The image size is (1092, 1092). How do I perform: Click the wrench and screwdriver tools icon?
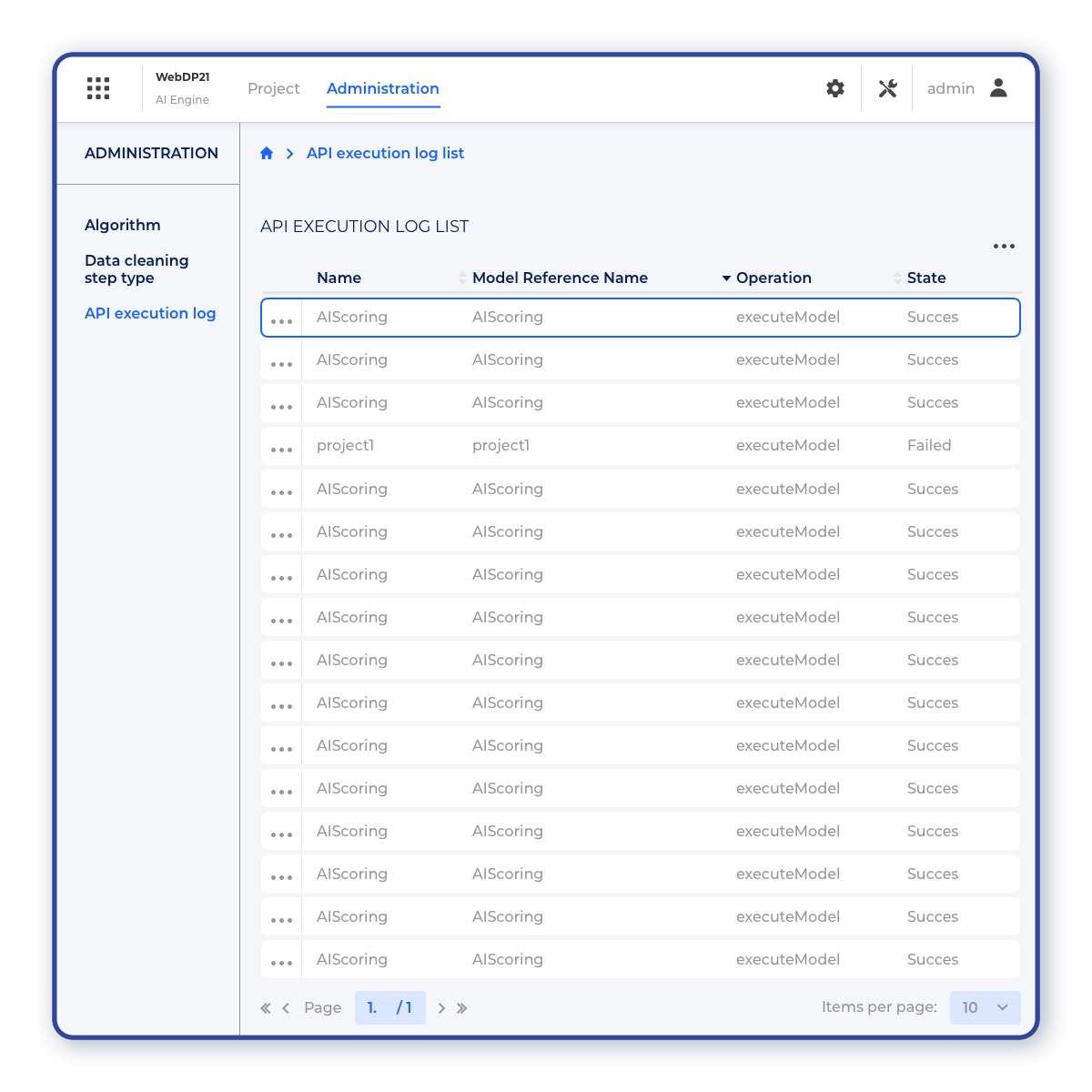coord(887,88)
